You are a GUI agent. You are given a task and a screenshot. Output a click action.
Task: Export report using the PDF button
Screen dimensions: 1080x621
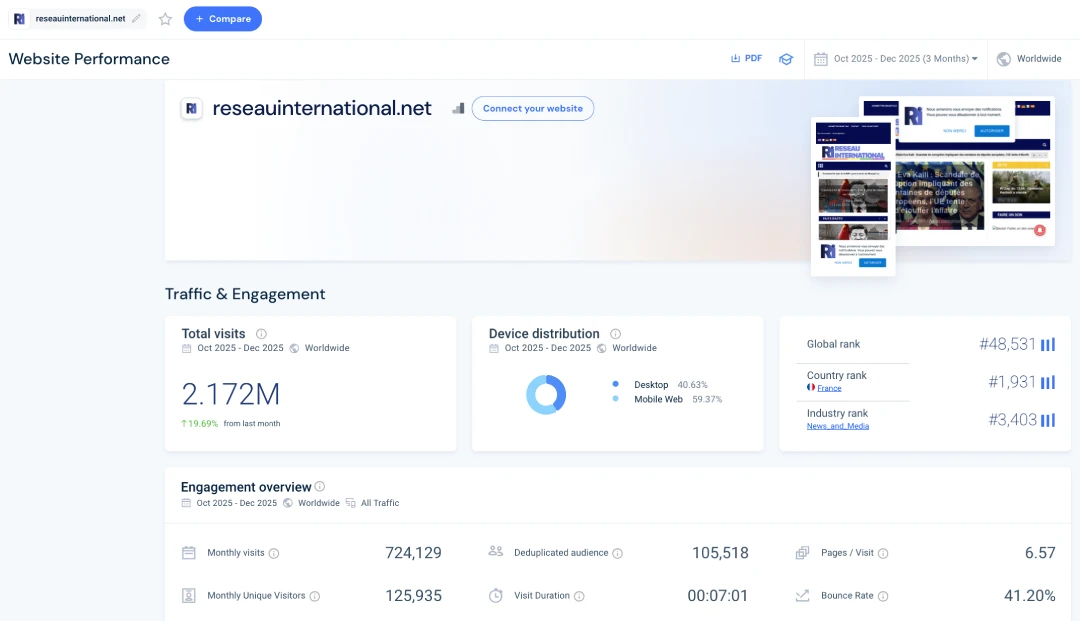[x=746, y=59]
